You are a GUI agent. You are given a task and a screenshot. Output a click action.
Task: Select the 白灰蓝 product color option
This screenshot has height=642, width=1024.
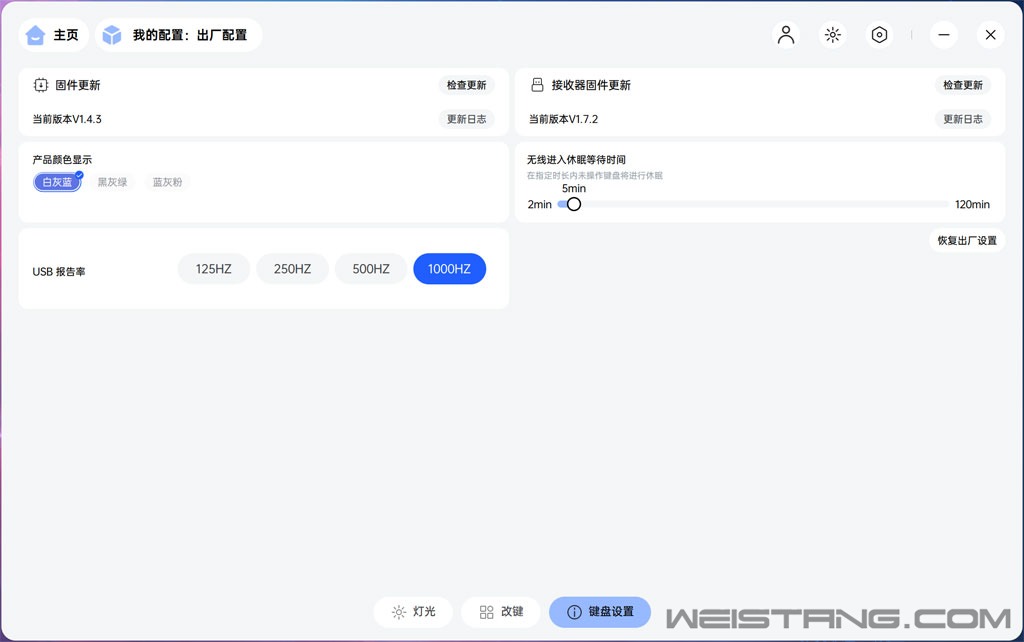click(57, 182)
